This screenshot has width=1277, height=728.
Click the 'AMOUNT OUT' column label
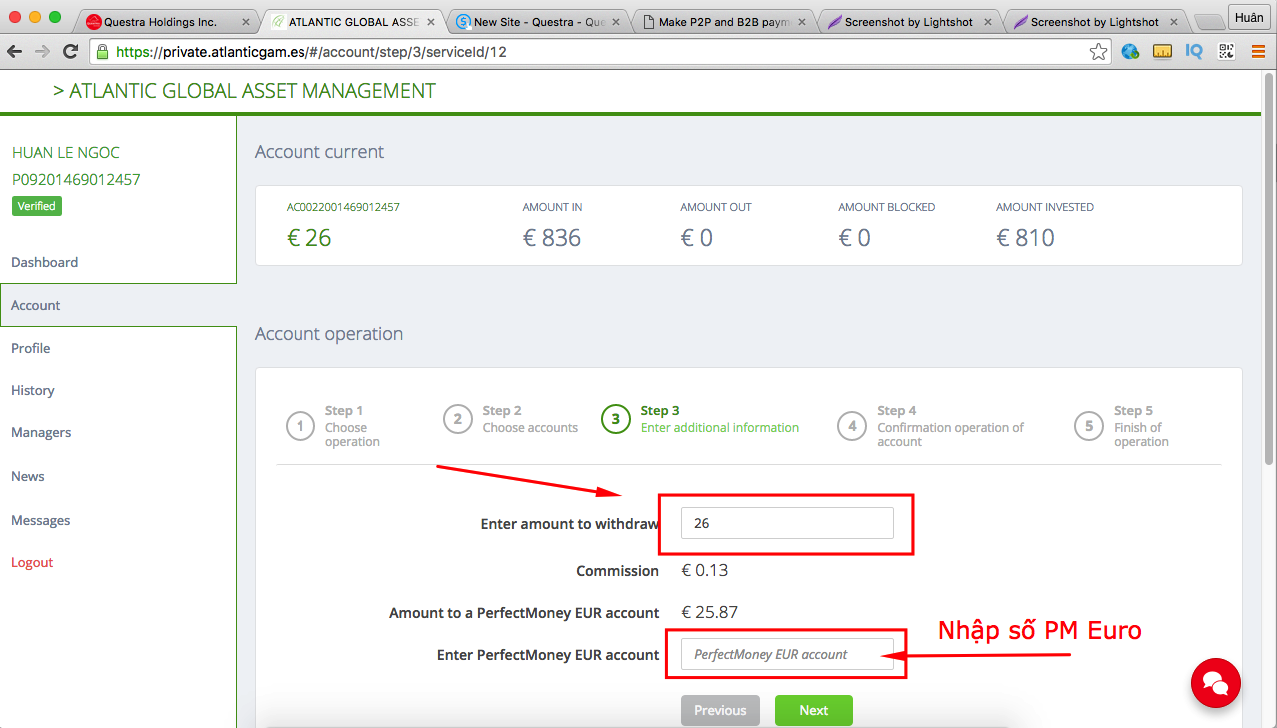[716, 207]
